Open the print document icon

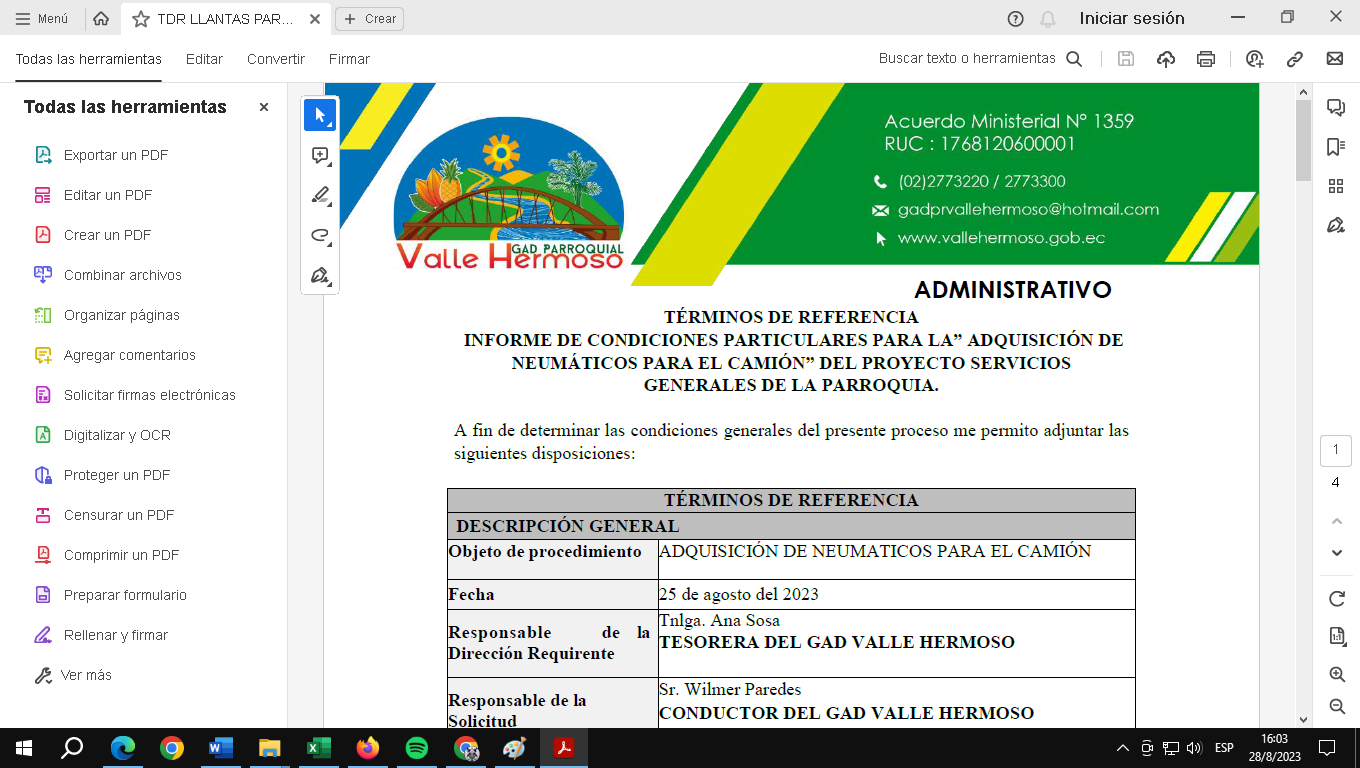click(x=1206, y=59)
